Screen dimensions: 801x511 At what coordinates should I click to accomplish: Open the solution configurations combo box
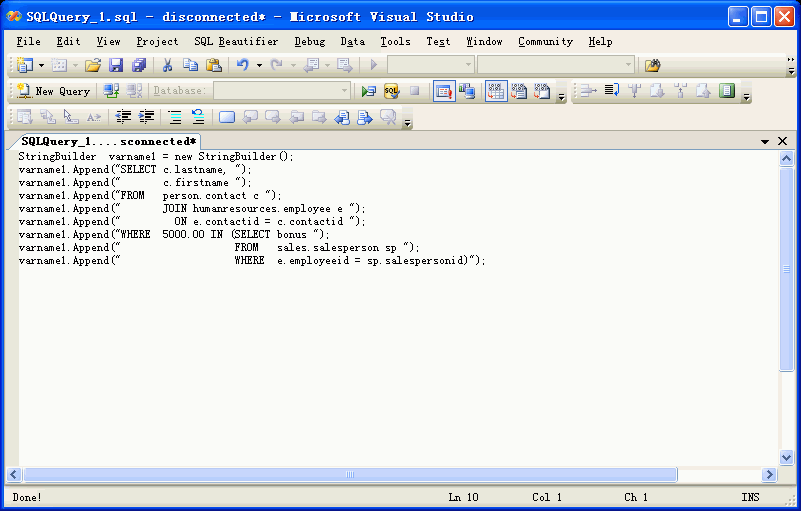click(431, 64)
